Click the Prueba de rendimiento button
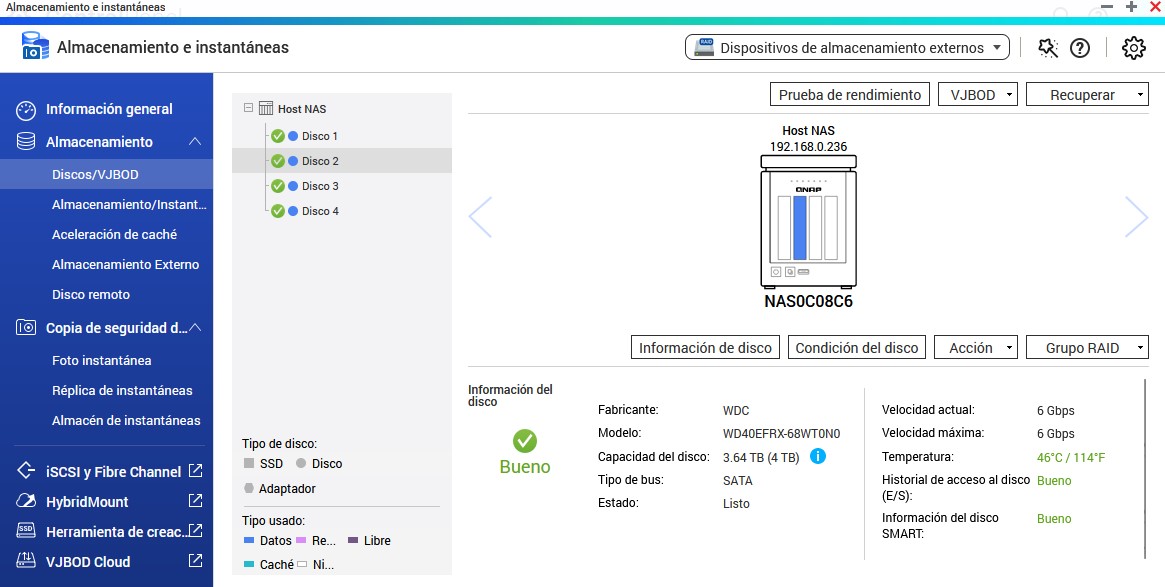This screenshot has width=1165, height=587. 849,95
